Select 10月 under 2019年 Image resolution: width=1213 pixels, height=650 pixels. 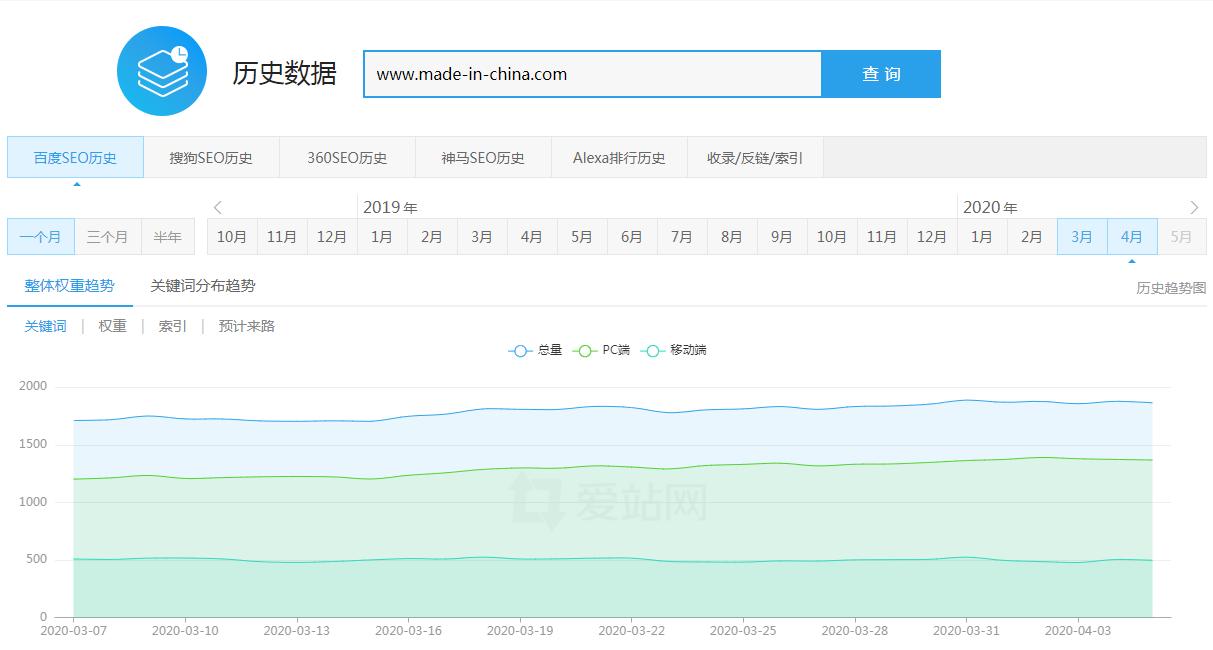pos(231,236)
